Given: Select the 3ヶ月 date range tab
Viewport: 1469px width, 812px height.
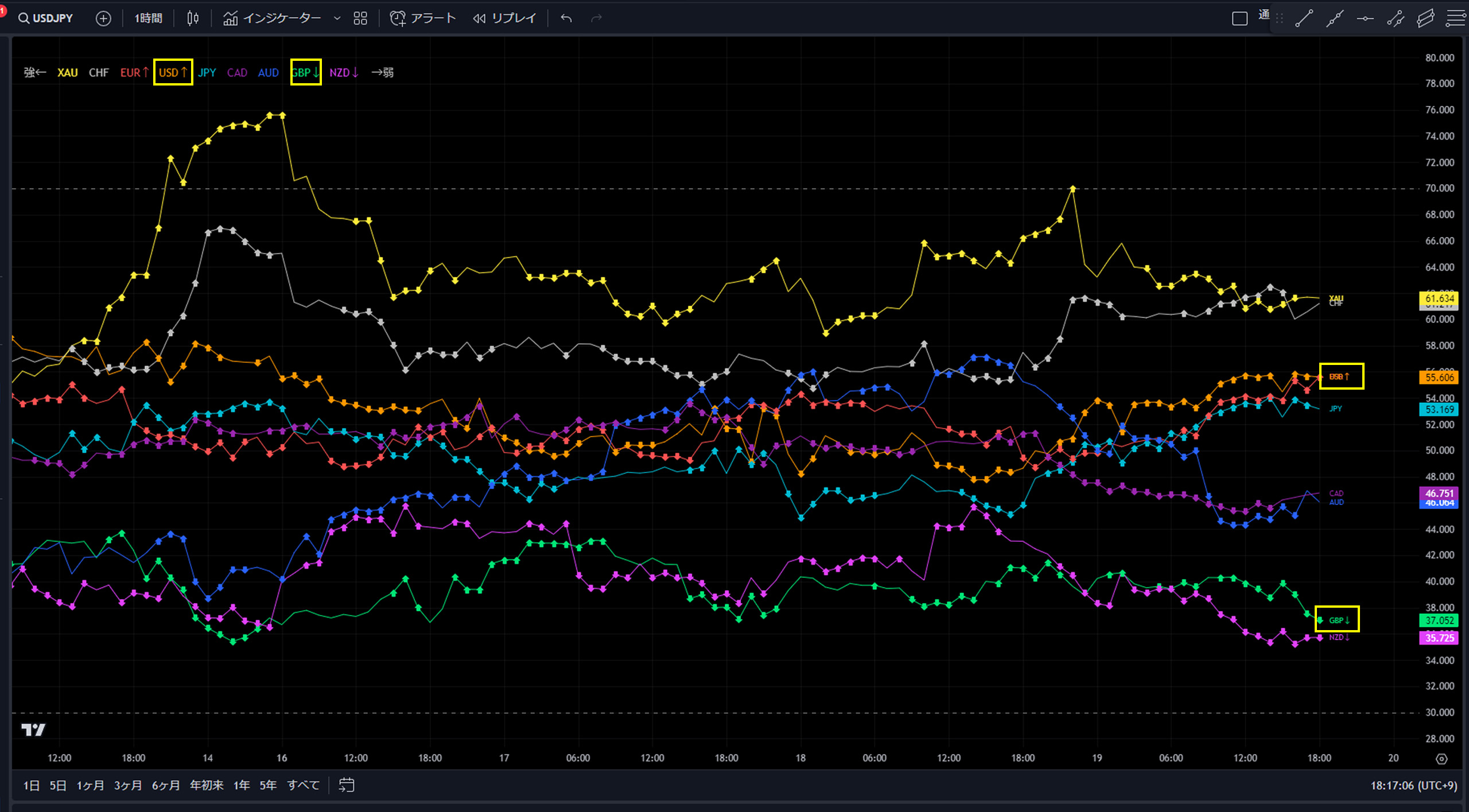Looking at the screenshot, I should pyautogui.click(x=127, y=785).
